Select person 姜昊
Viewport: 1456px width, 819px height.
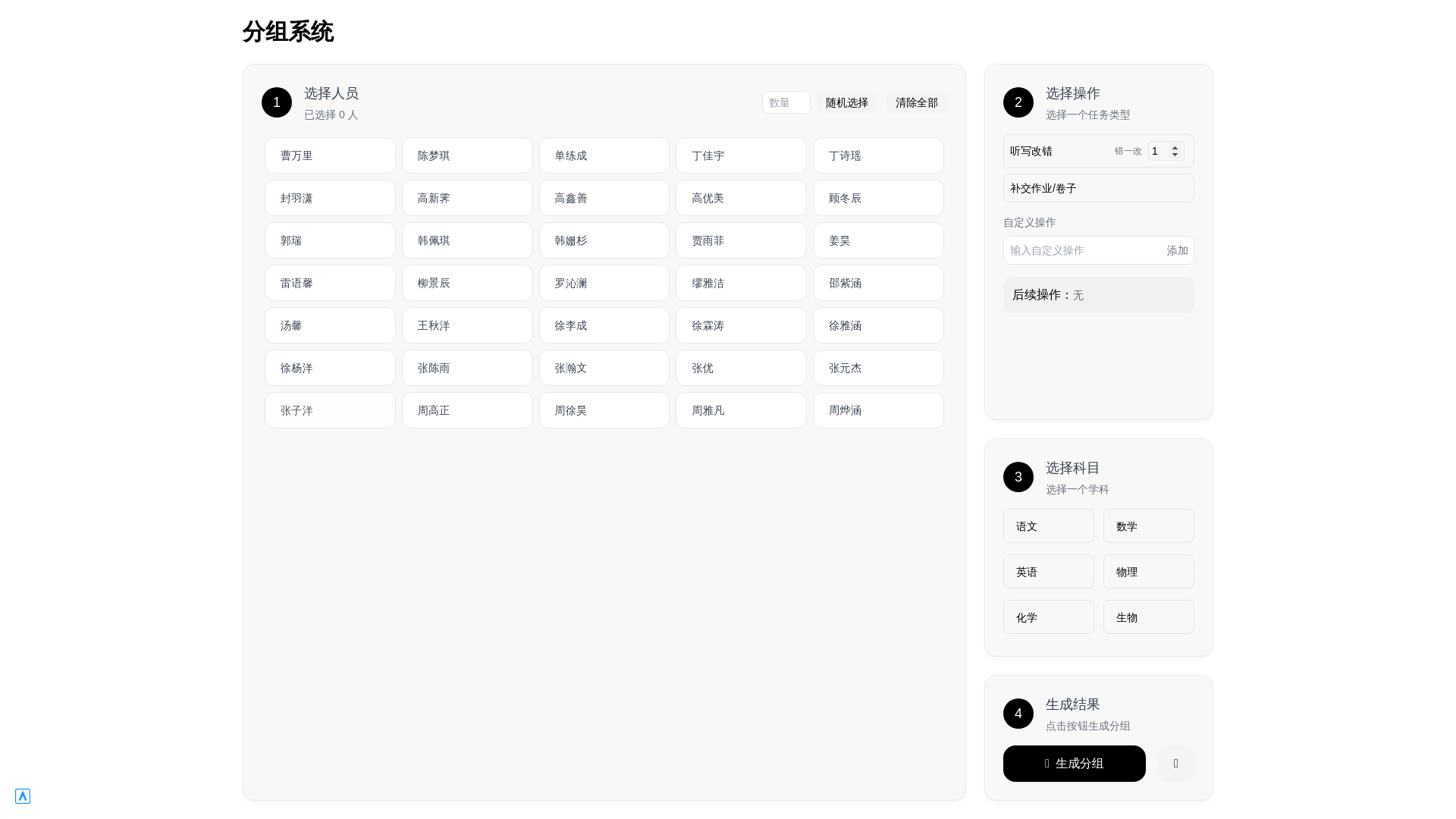[x=878, y=240]
